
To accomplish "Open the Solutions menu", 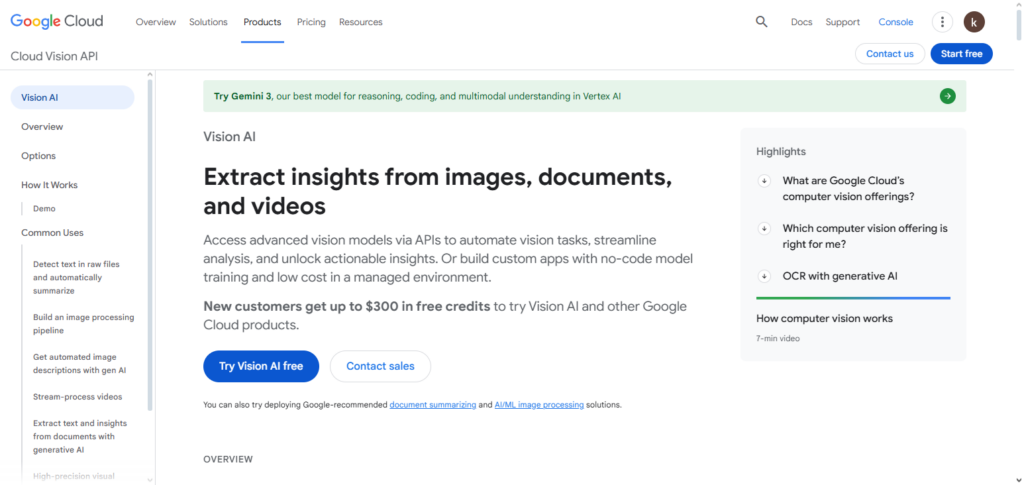I will (x=208, y=22).
